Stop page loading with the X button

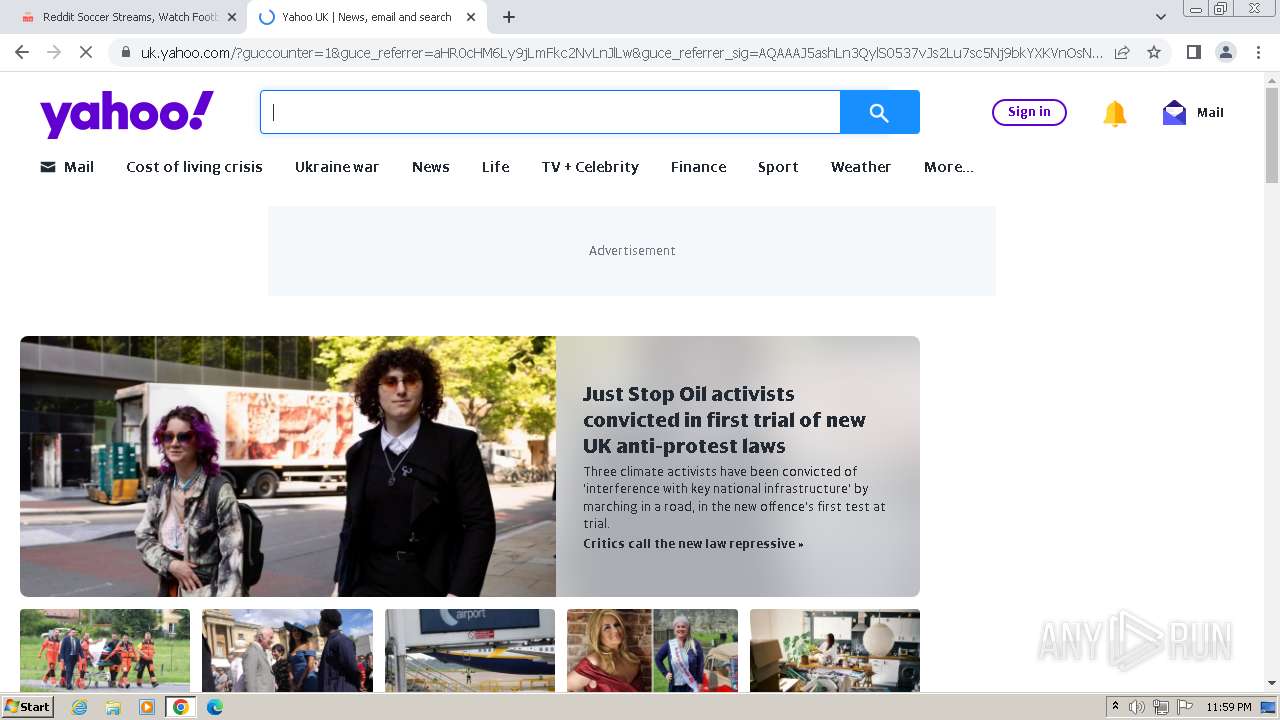[x=86, y=52]
